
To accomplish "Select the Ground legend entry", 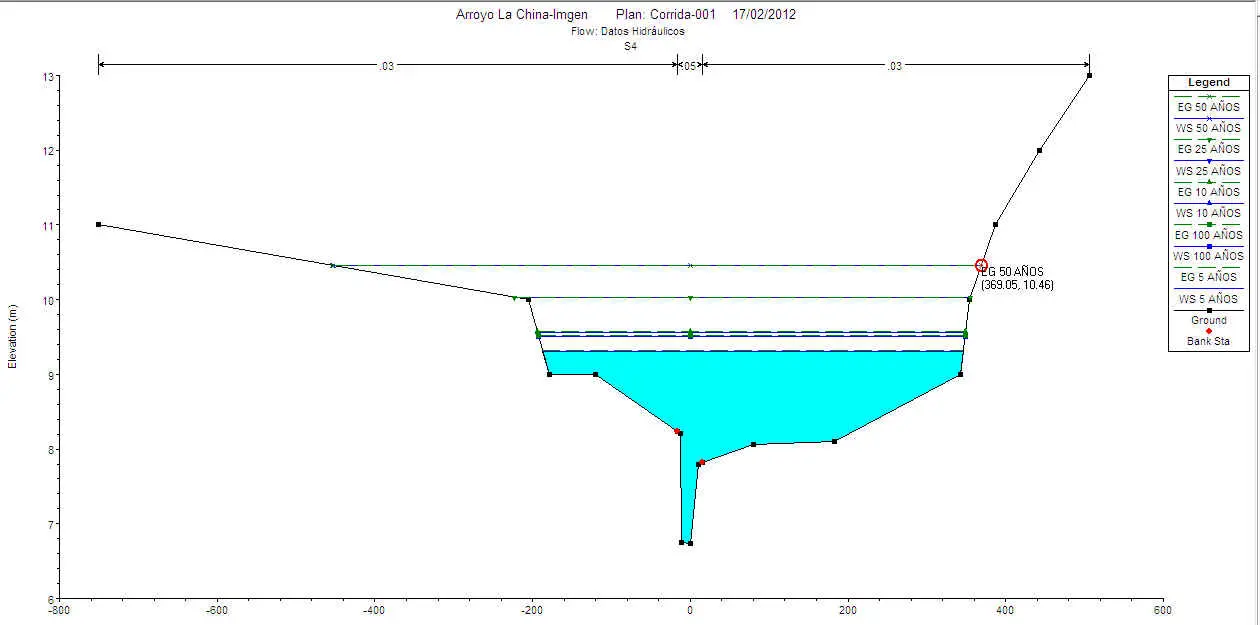I will tap(1208, 320).
